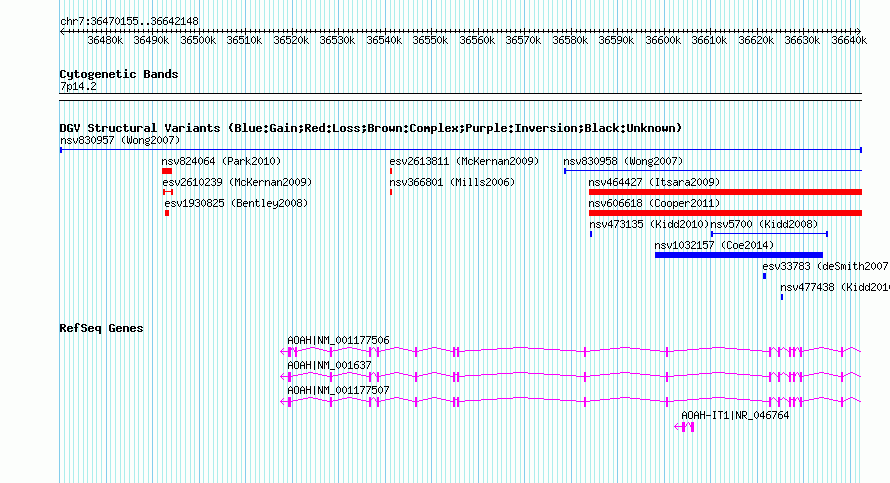890x483 pixels.
Task: Click the AOAH-IT1|NR_046764 gene label
Action: pyautogui.click(x=735, y=415)
